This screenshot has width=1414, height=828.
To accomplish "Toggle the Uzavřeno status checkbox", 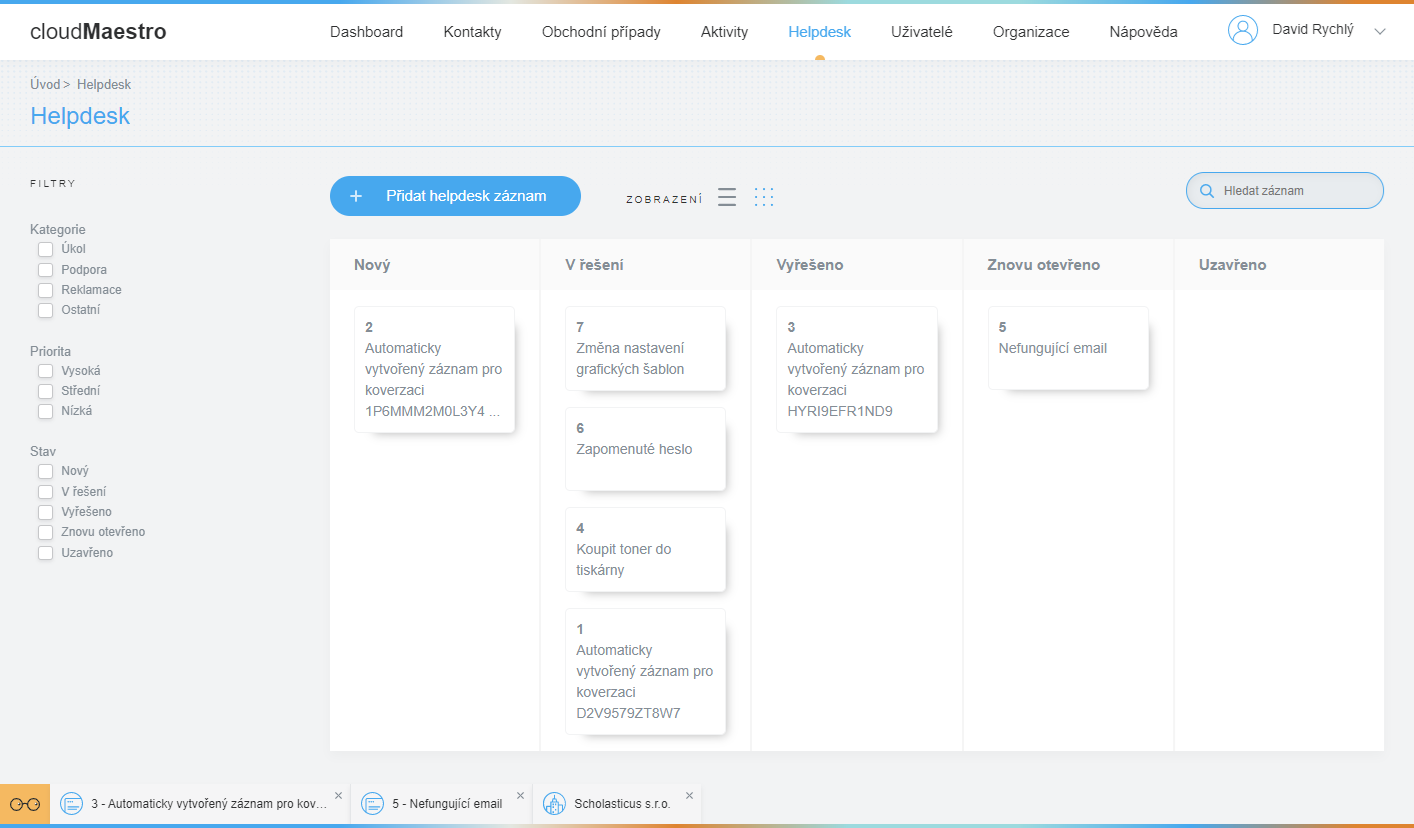I will click(45, 553).
